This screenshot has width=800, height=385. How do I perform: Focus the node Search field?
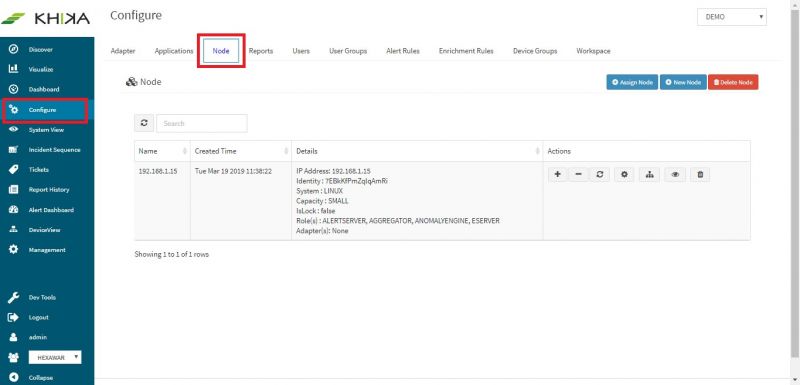point(202,123)
